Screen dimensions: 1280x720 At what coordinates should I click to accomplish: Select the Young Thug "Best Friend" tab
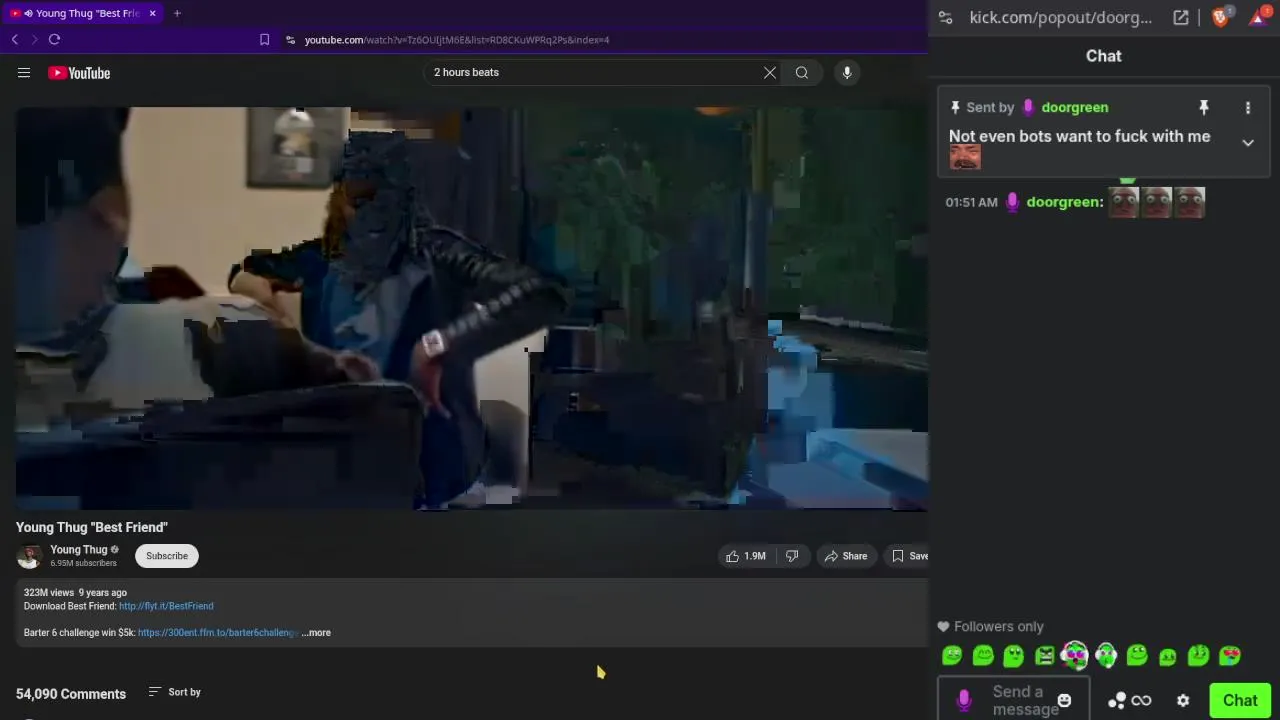coord(84,13)
